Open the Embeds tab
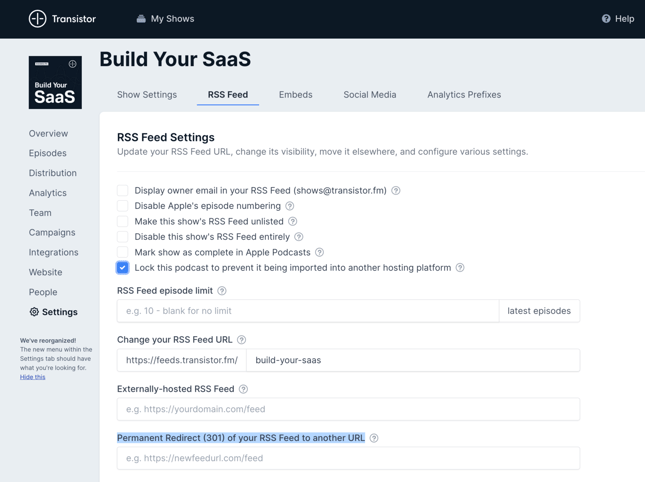 (295, 95)
